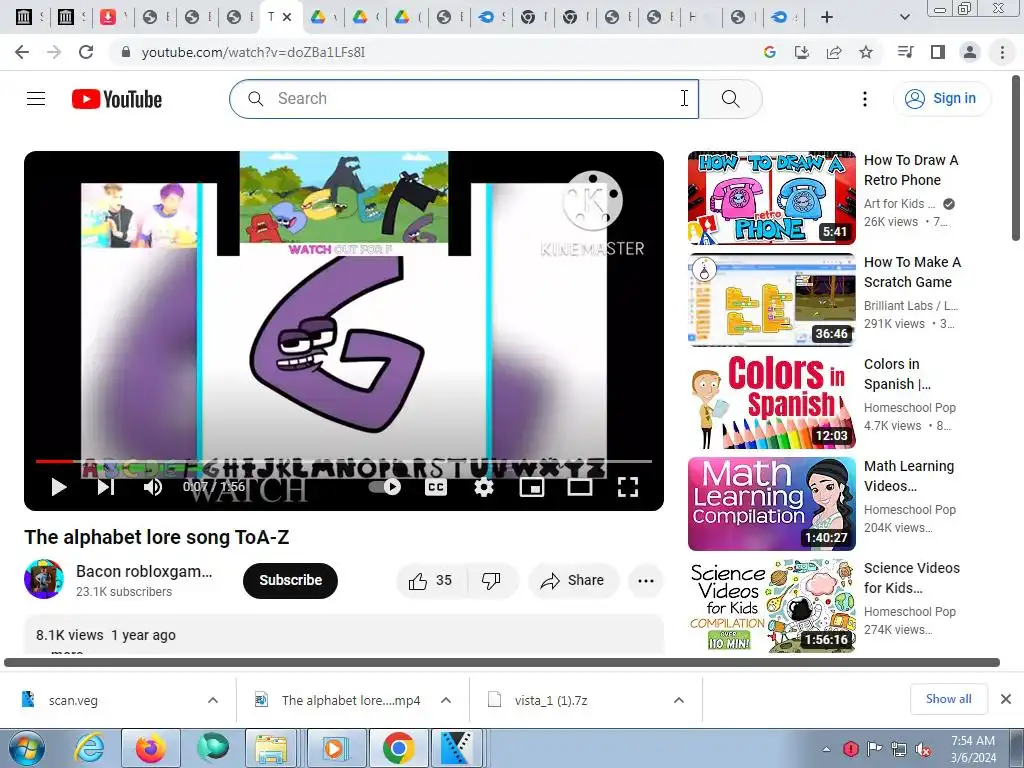The height and width of the screenshot is (768, 1024).
Task: Expand The alphabet lore mp4 download options
Action: 446,700
